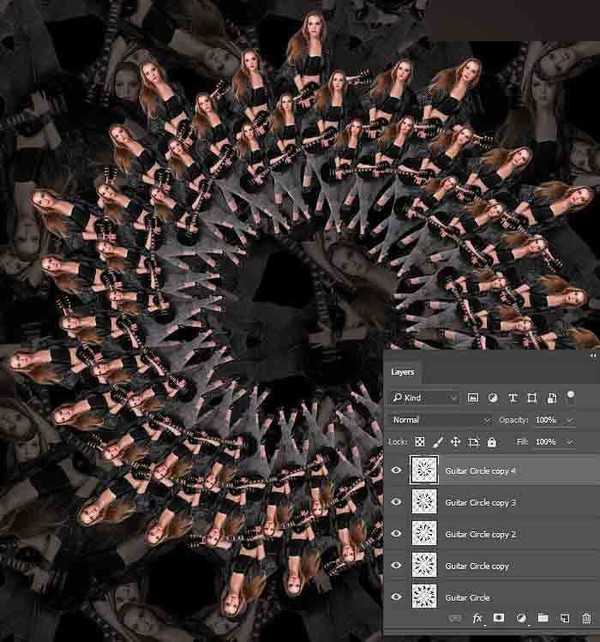Click the pixel layer filter icon
Screen dimensions: 600x642
[x=473, y=398]
